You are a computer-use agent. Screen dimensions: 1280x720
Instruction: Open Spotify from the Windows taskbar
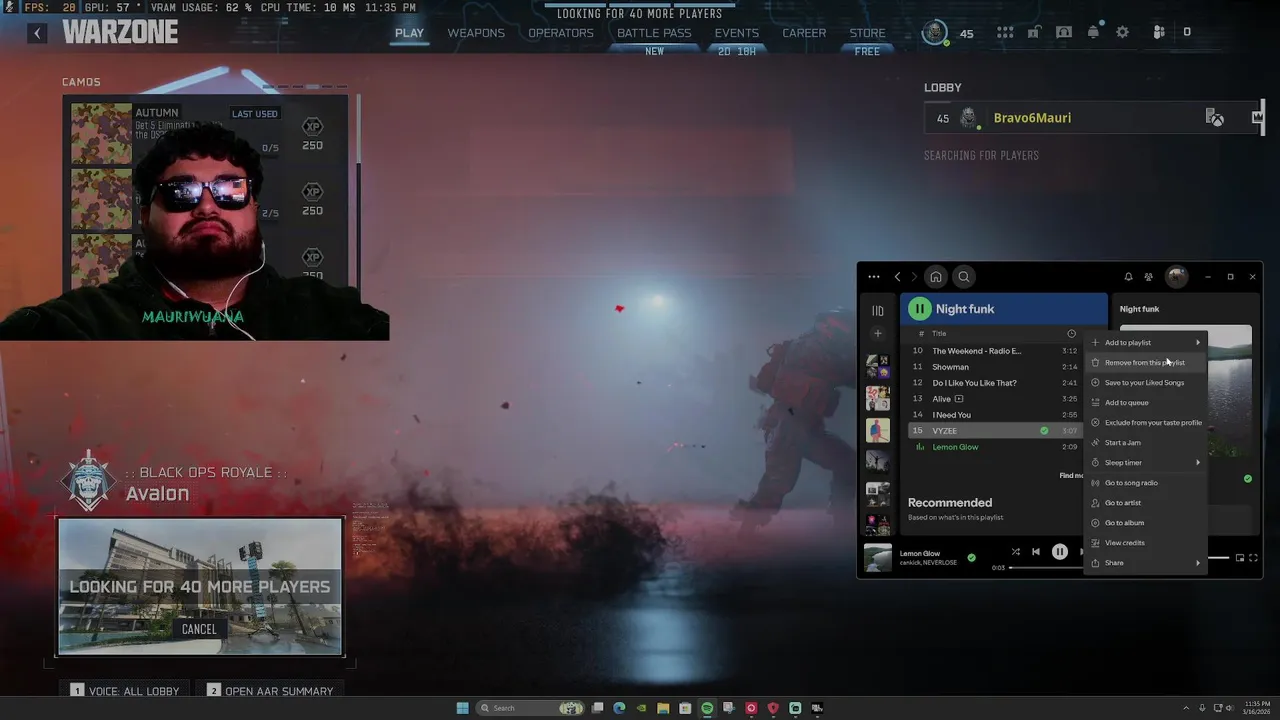click(707, 708)
